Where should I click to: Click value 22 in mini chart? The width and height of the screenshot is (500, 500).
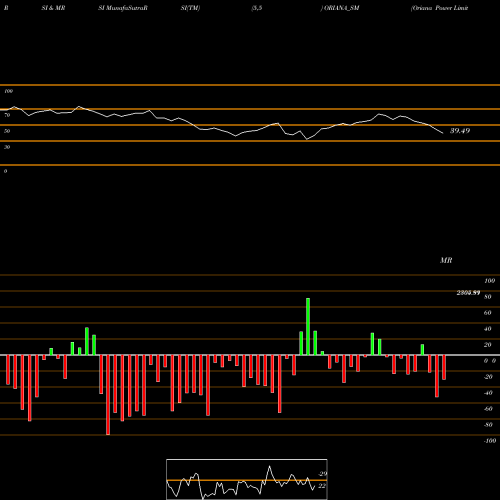[x=322, y=486]
